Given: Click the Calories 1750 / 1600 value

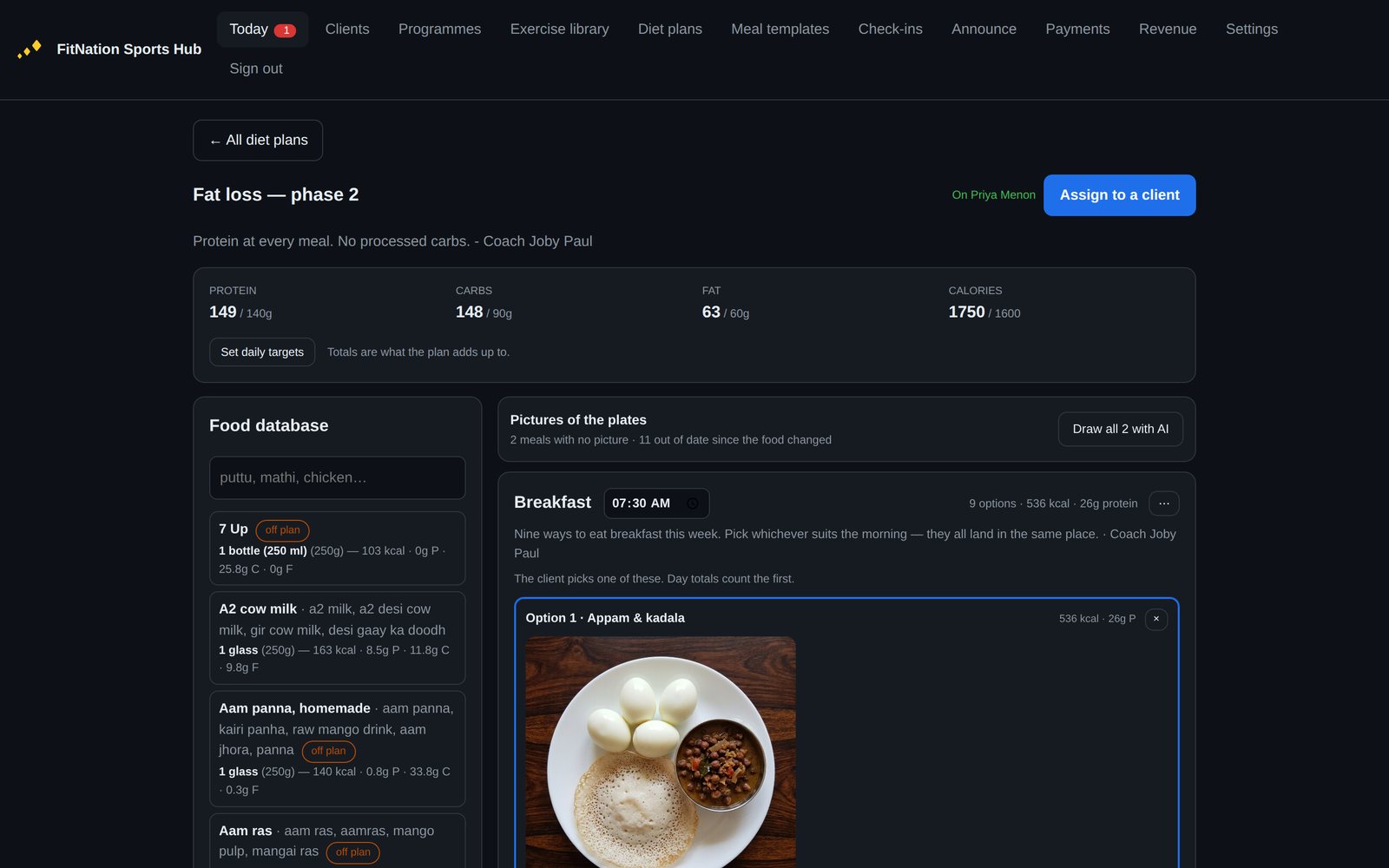Looking at the screenshot, I should coord(984,312).
